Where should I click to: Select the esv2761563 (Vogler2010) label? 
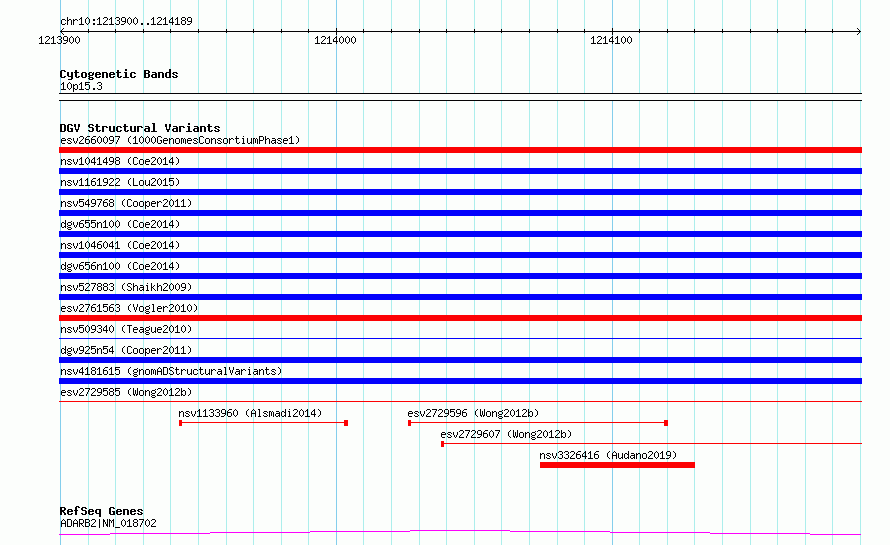pyautogui.click(x=129, y=308)
